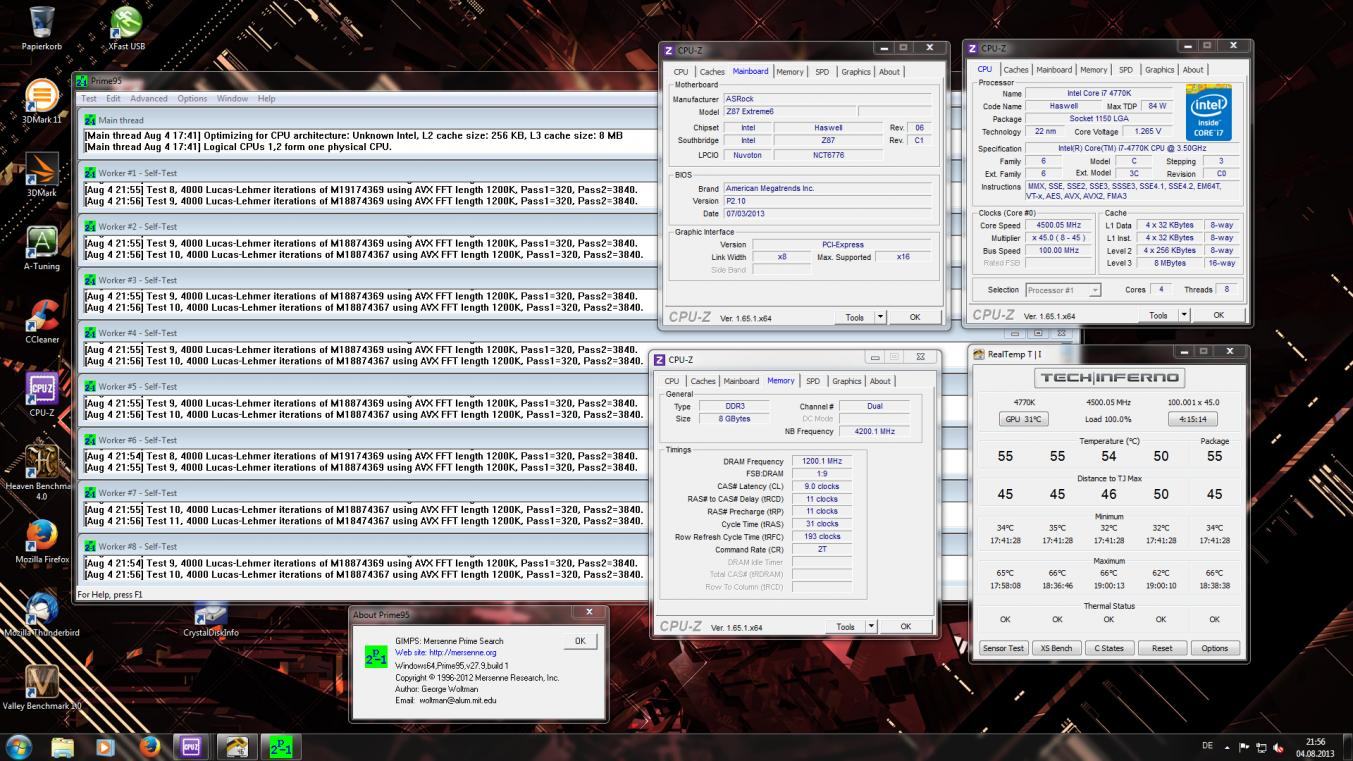The width and height of the screenshot is (1353, 761).
Task: Click the volume speaker tray icon
Action: 1279,747
